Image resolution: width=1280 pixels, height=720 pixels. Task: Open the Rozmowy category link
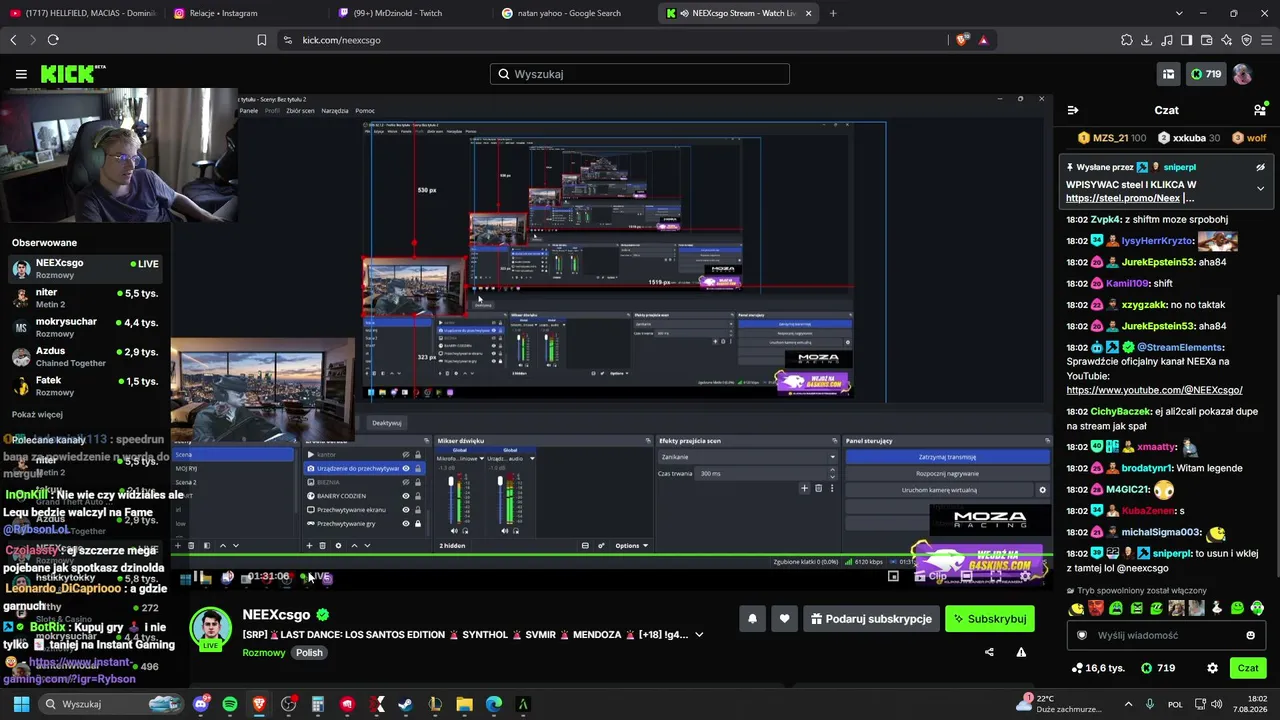pos(264,653)
